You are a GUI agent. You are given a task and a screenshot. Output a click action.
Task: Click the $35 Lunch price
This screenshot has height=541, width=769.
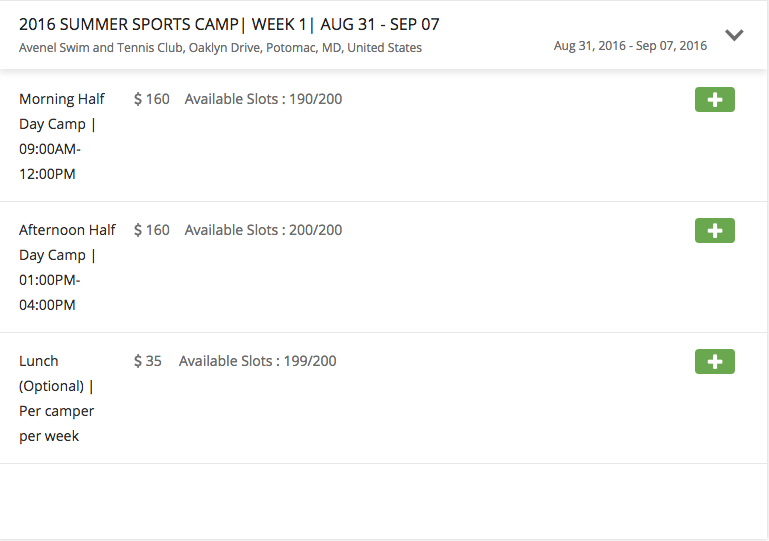point(148,361)
